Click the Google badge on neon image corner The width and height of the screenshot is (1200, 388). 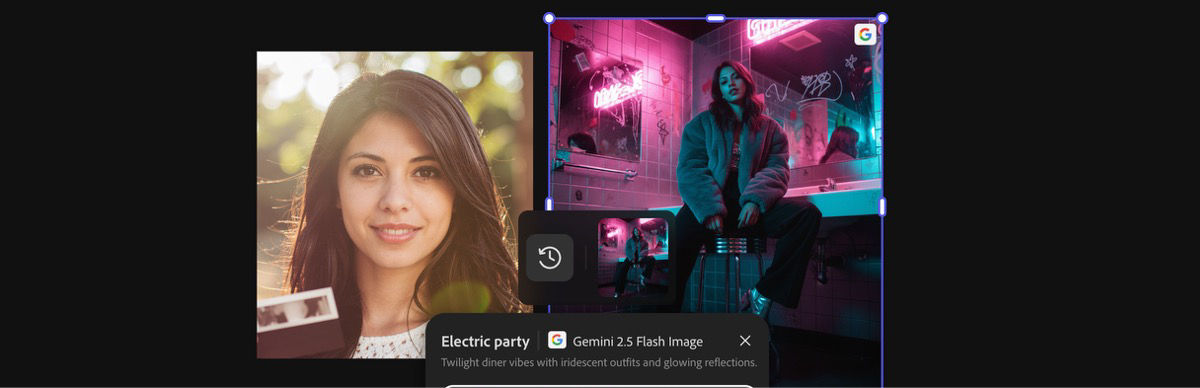tap(865, 34)
